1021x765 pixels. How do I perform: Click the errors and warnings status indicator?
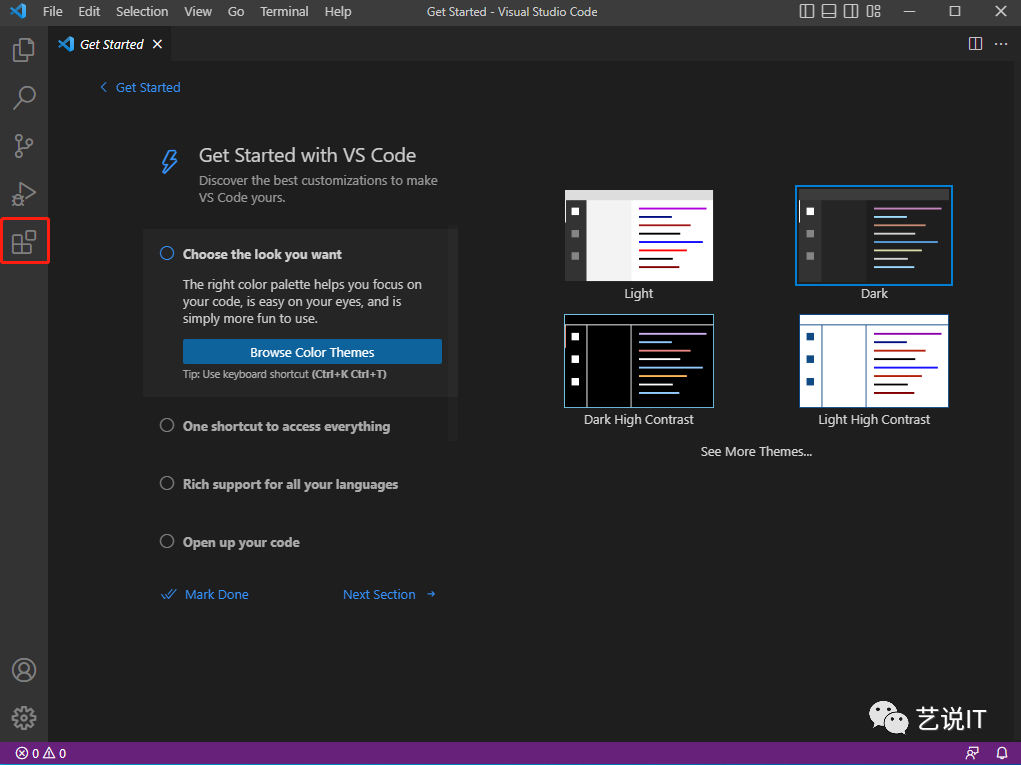[x=40, y=753]
